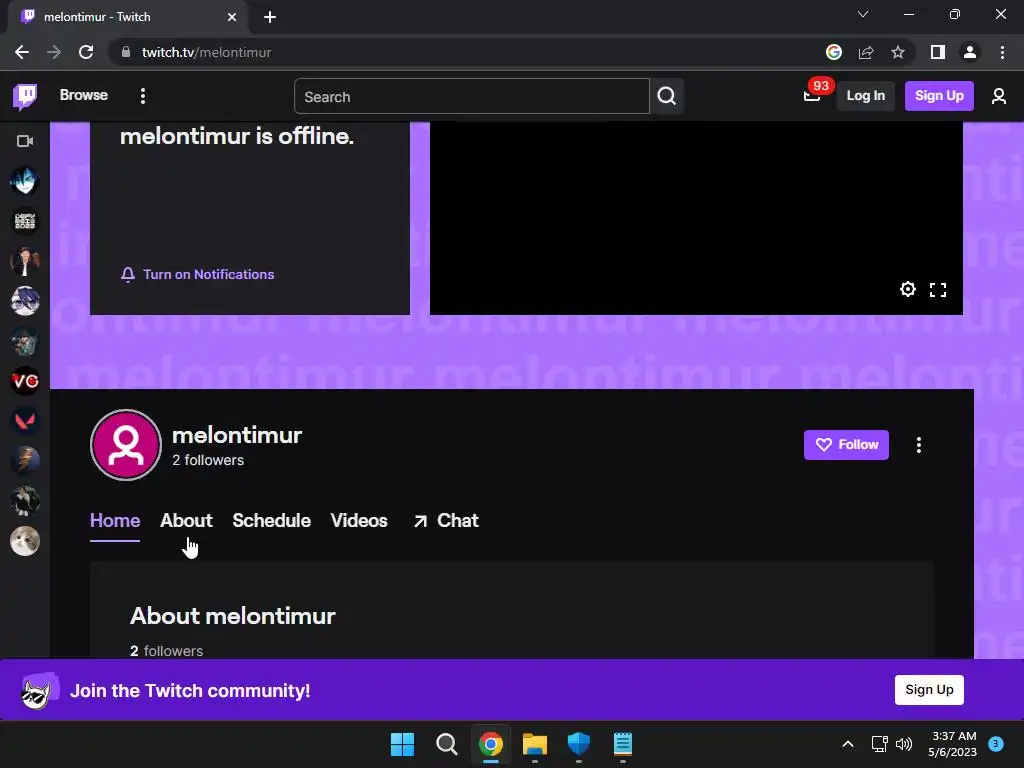The image size is (1024, 768).
Task: Open the three-dot menu beside Follow
Action: coord(918,445)
